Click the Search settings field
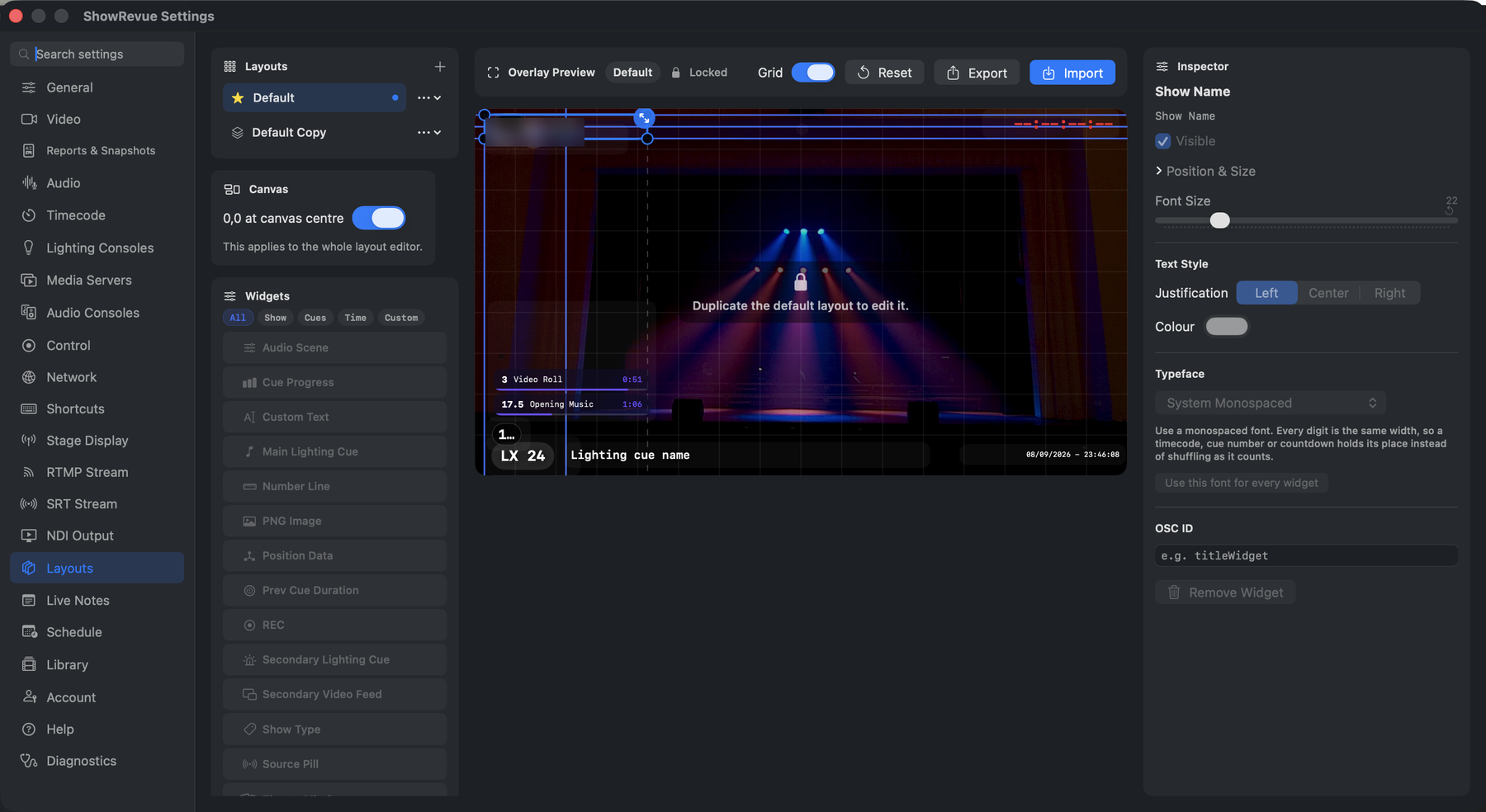This screenshot has height=812, width=1486. click(97, 54)
